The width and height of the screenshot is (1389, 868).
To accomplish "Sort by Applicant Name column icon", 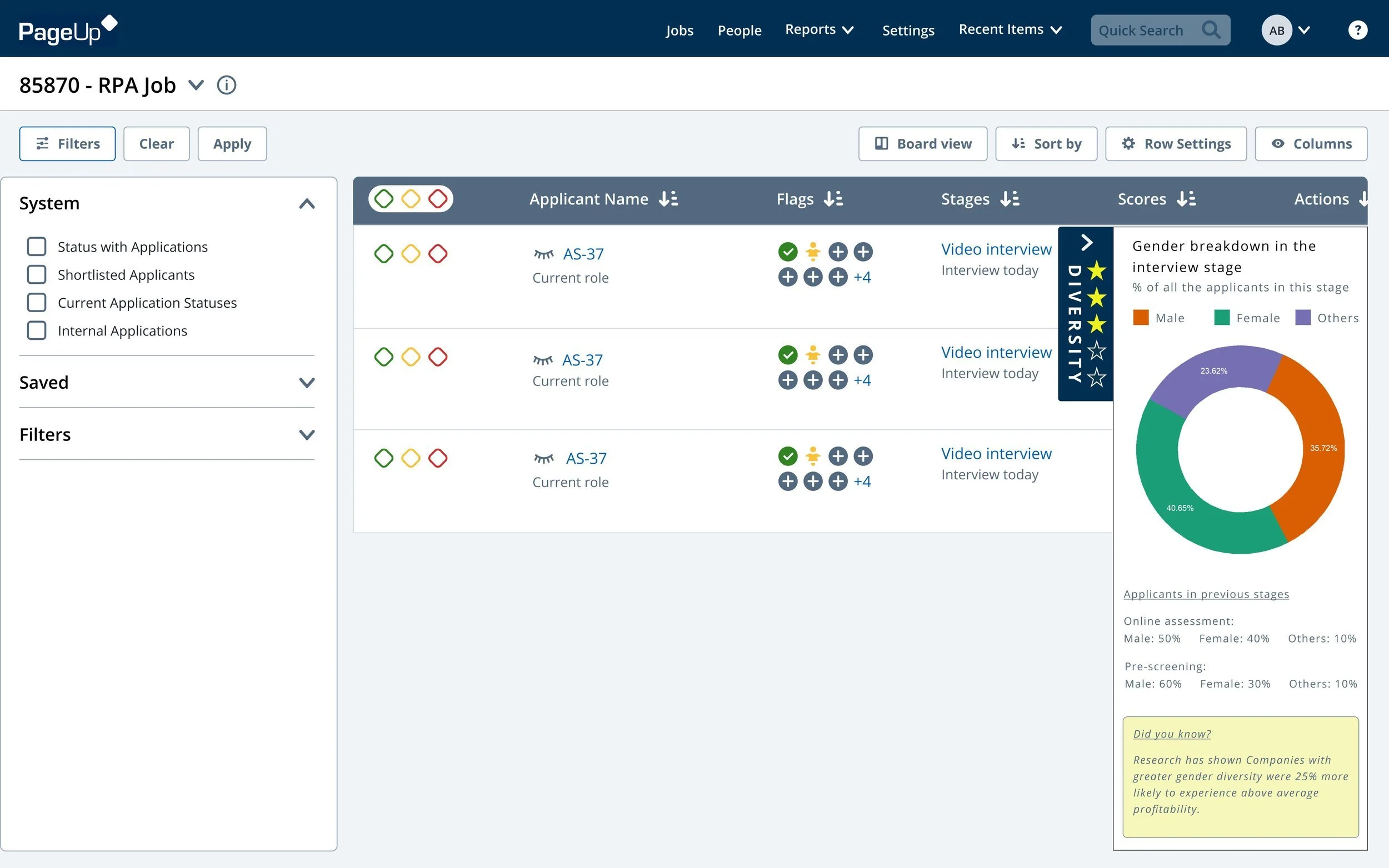I will click(x=668, y=199).
